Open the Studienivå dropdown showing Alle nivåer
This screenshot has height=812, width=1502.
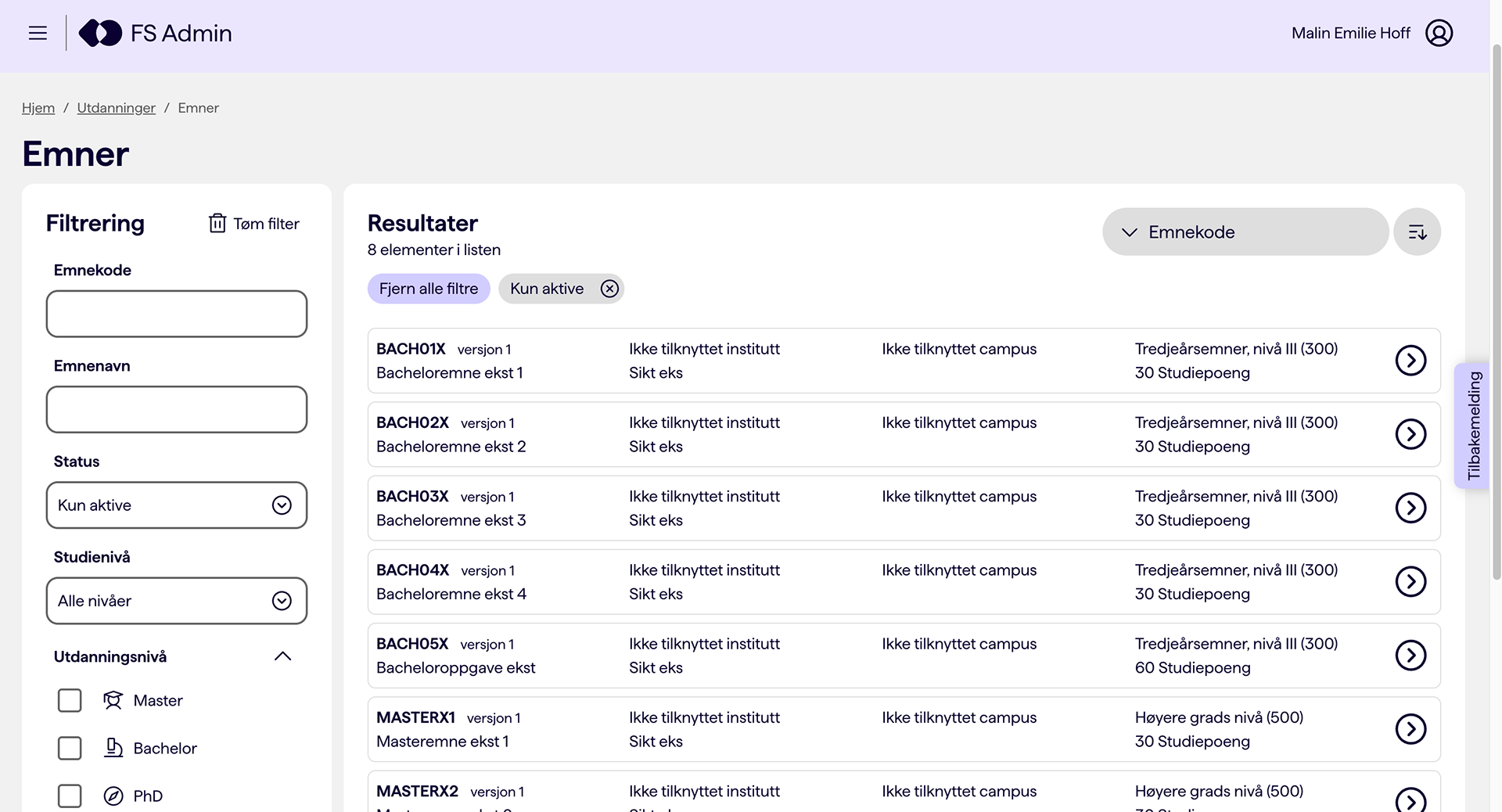(177, 601)
